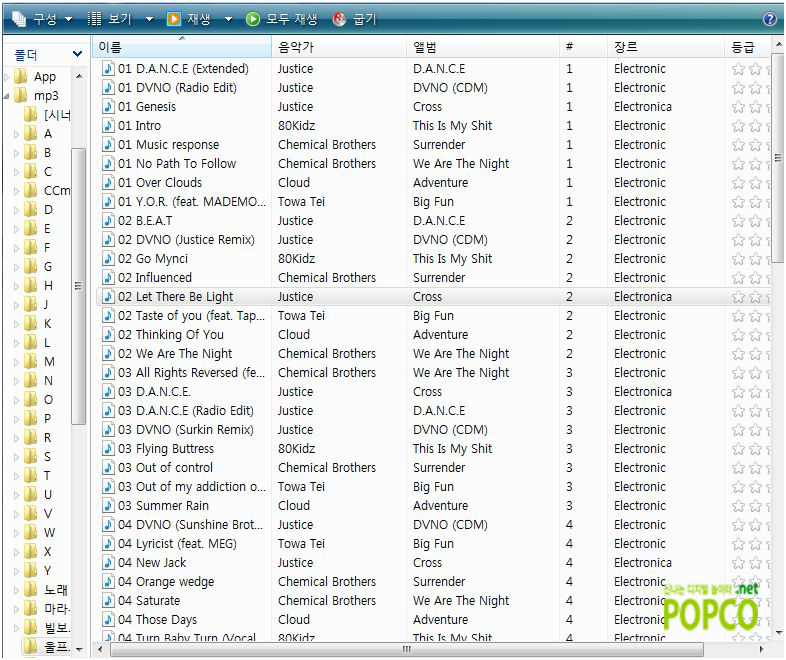Click first rating star for 02 B.E.A.T

pos(738,221)
